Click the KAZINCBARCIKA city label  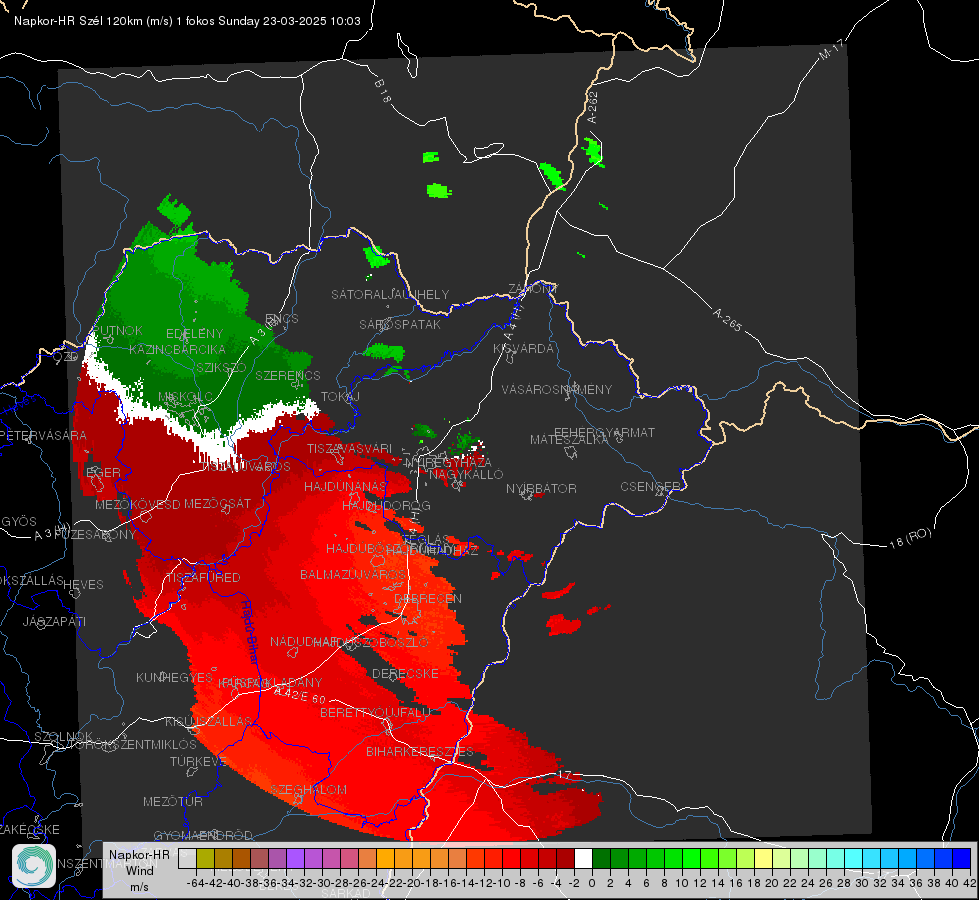coord(177,350)
